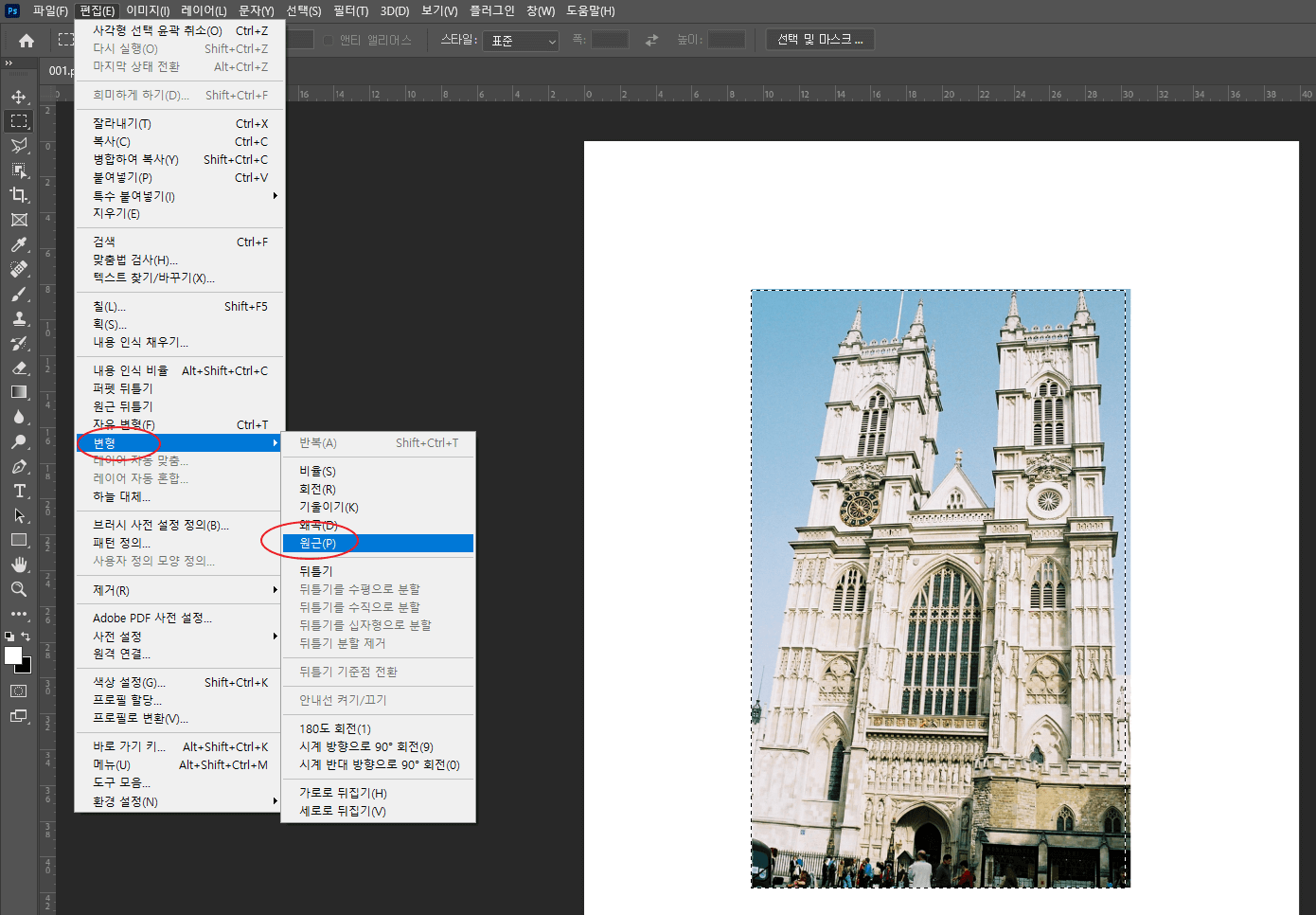
Task: Choose 기울이기(K) transform option
Action: tap(379, 507)
